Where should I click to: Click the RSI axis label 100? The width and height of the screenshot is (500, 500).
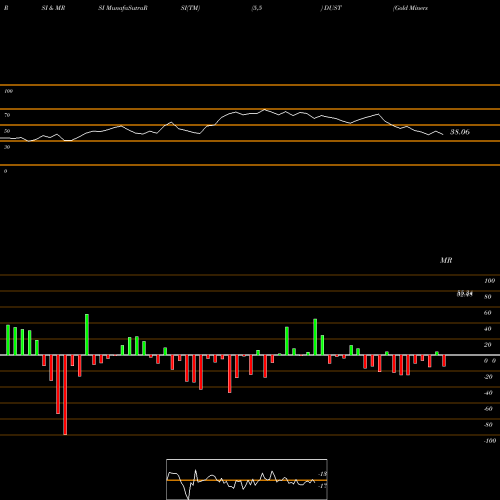click(x=8, y=91)
